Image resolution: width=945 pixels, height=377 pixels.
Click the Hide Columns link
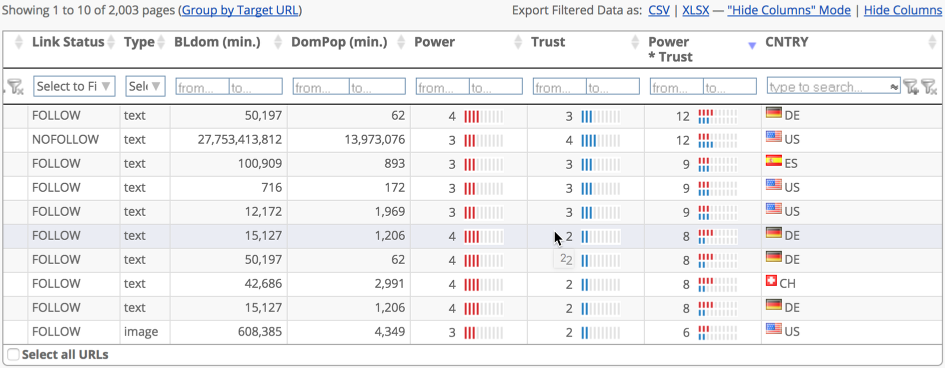coord(903,10)
